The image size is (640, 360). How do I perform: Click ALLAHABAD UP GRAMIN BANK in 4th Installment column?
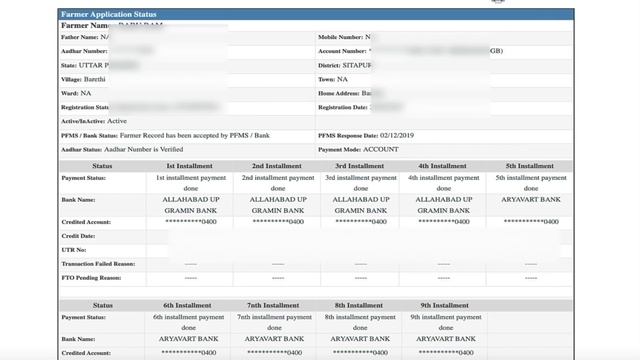[444, 205]
